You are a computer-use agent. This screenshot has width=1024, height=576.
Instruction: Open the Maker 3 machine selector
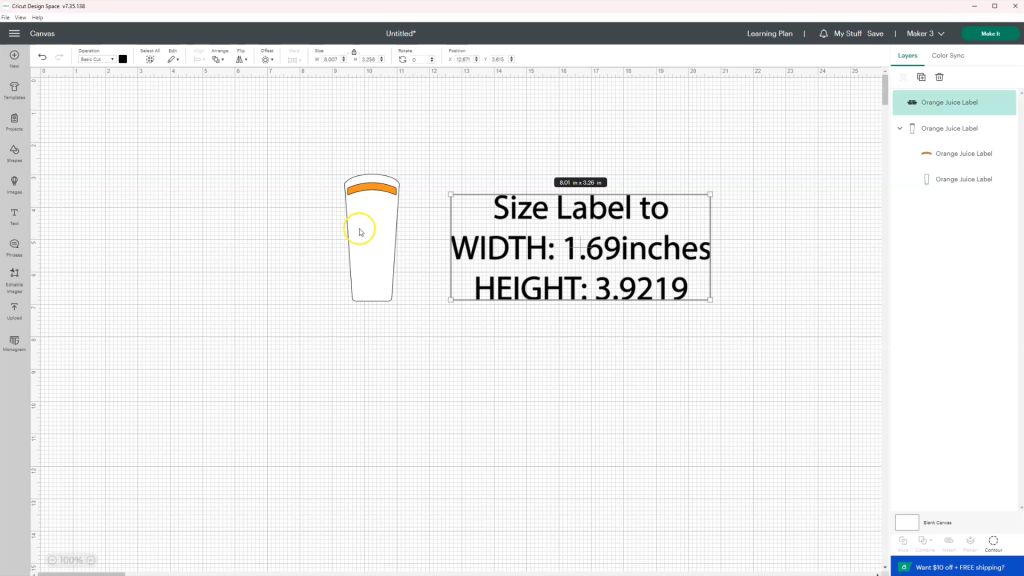(925, 33)
